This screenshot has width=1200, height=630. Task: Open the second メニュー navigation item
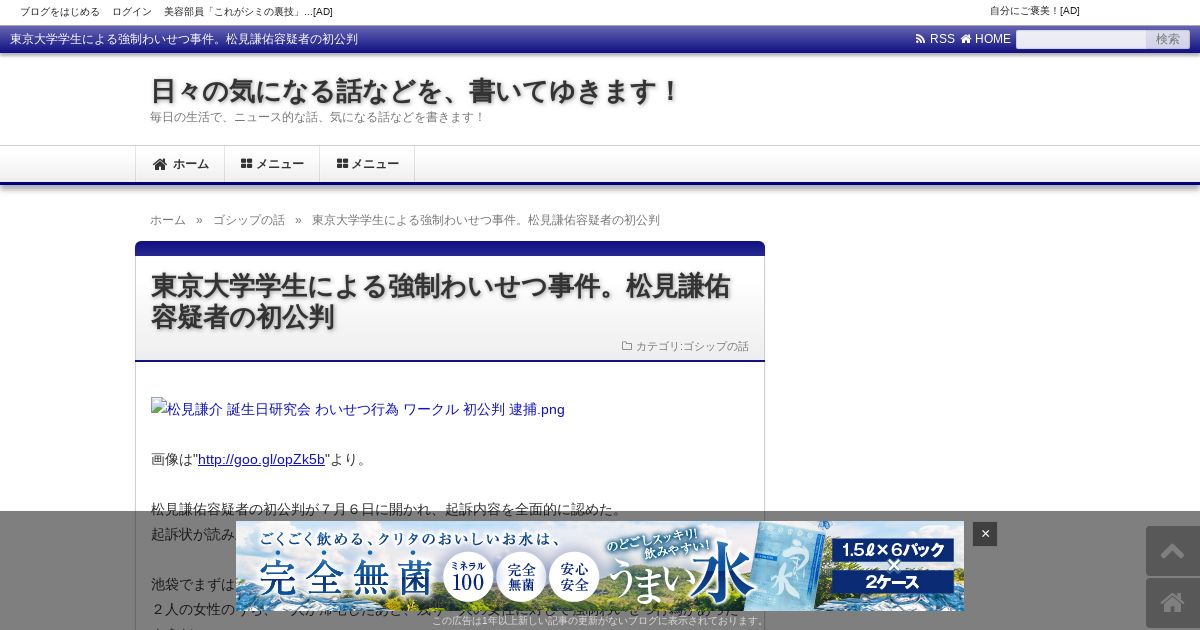click(367, 164)
